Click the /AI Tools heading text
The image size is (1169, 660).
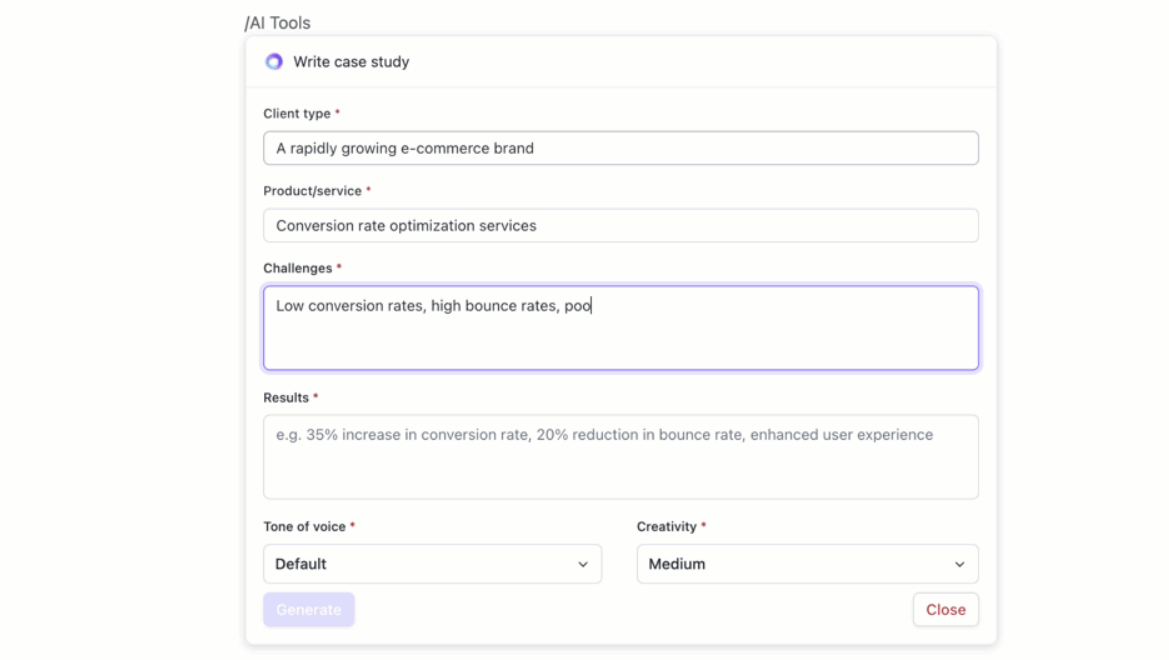(277, 23)
